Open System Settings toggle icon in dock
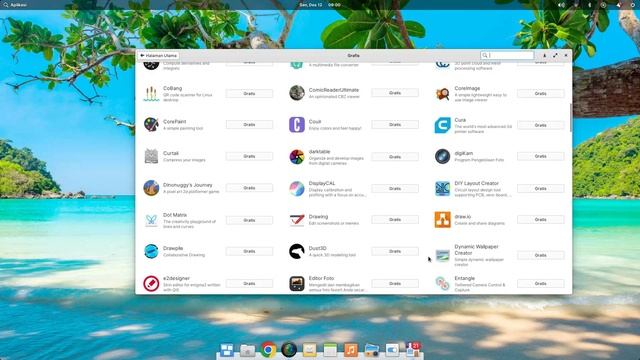Screen dimensions: 640x360 (392, 350)
